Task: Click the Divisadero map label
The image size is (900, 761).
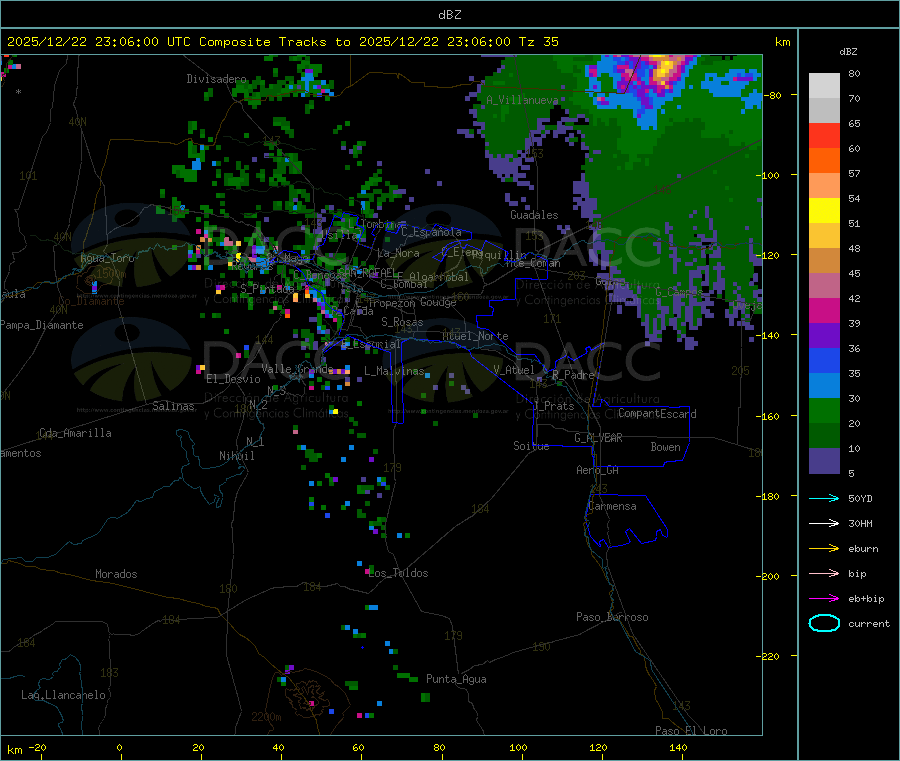Action: click(216, 79)
